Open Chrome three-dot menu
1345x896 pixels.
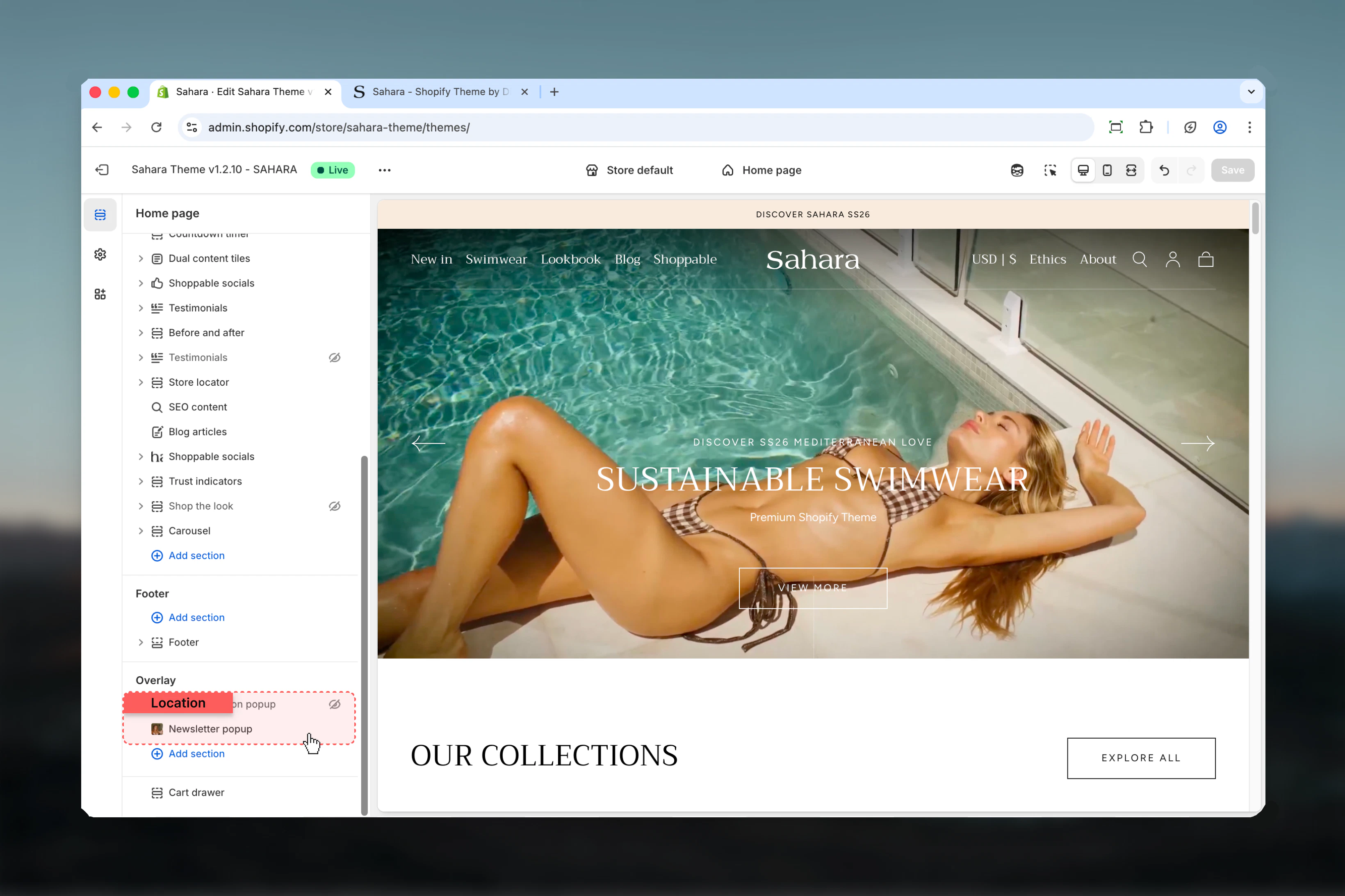tap(1249, 127)
